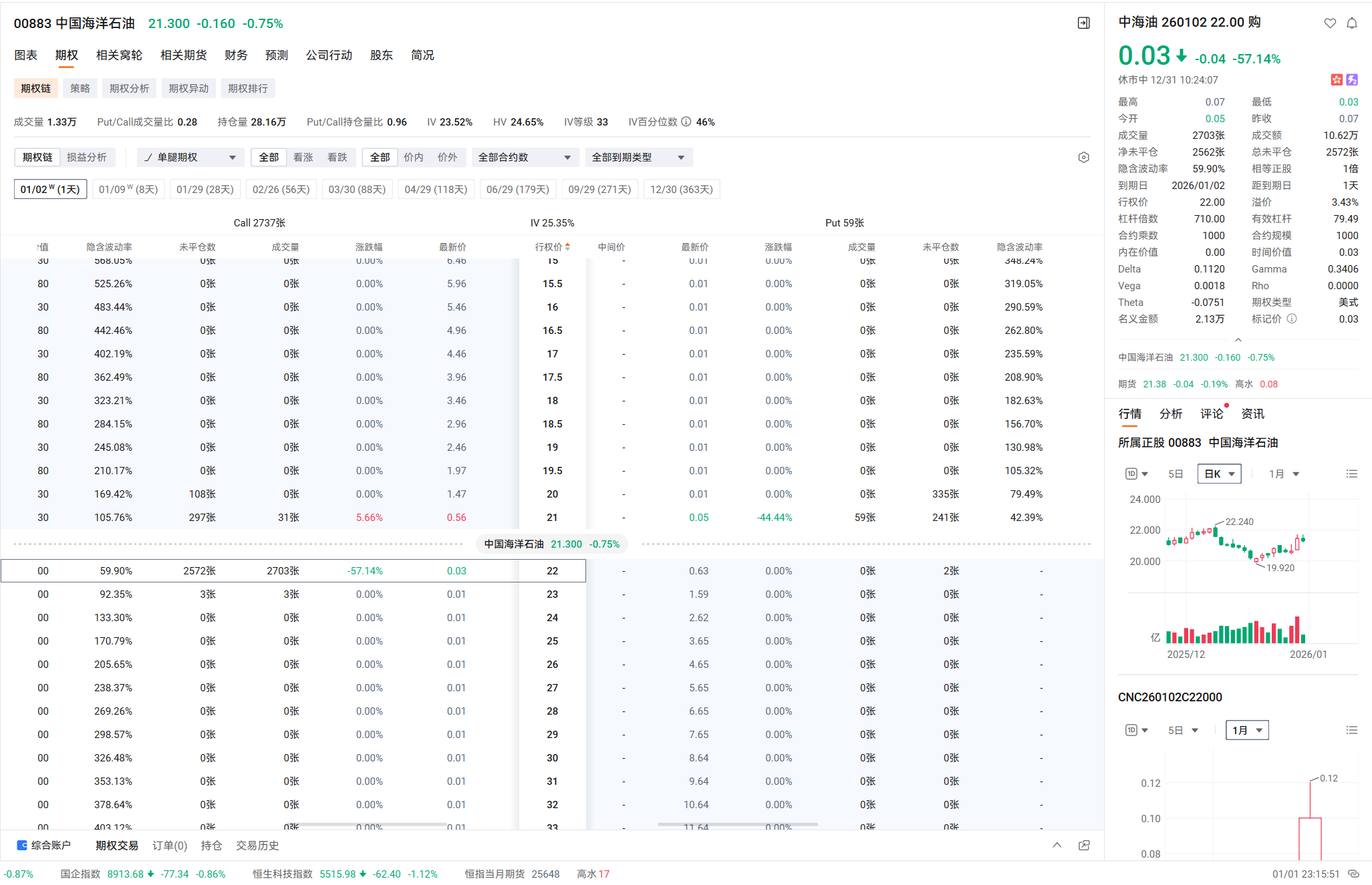
Task: Click the network status icon bottom right
Action: tap(1354, 874)
